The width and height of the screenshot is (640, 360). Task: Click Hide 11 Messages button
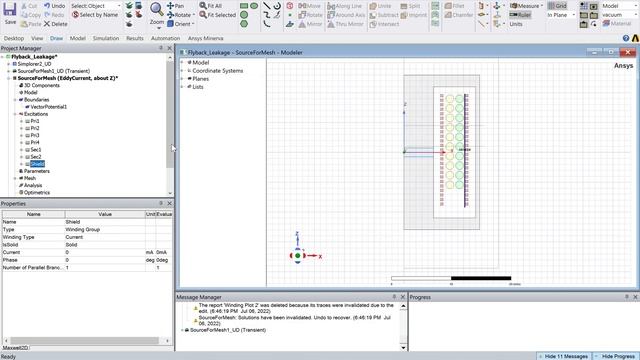click(563, 356)
